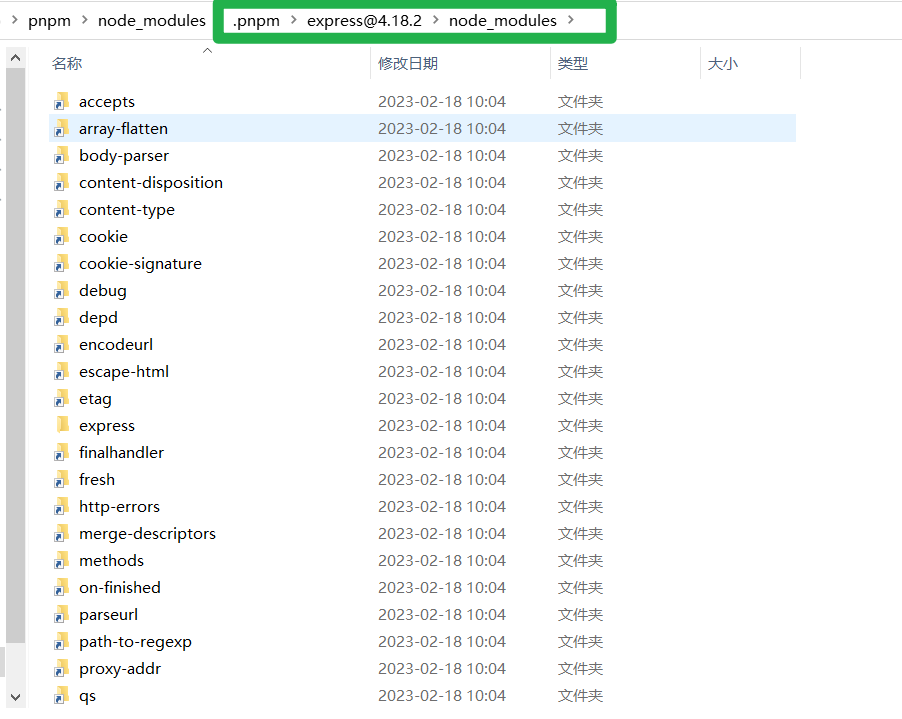Image resolution: width=902 pixels, height=719 pixels.
Task: Click the encodeurl folder icon
Action: click(62, 345)
